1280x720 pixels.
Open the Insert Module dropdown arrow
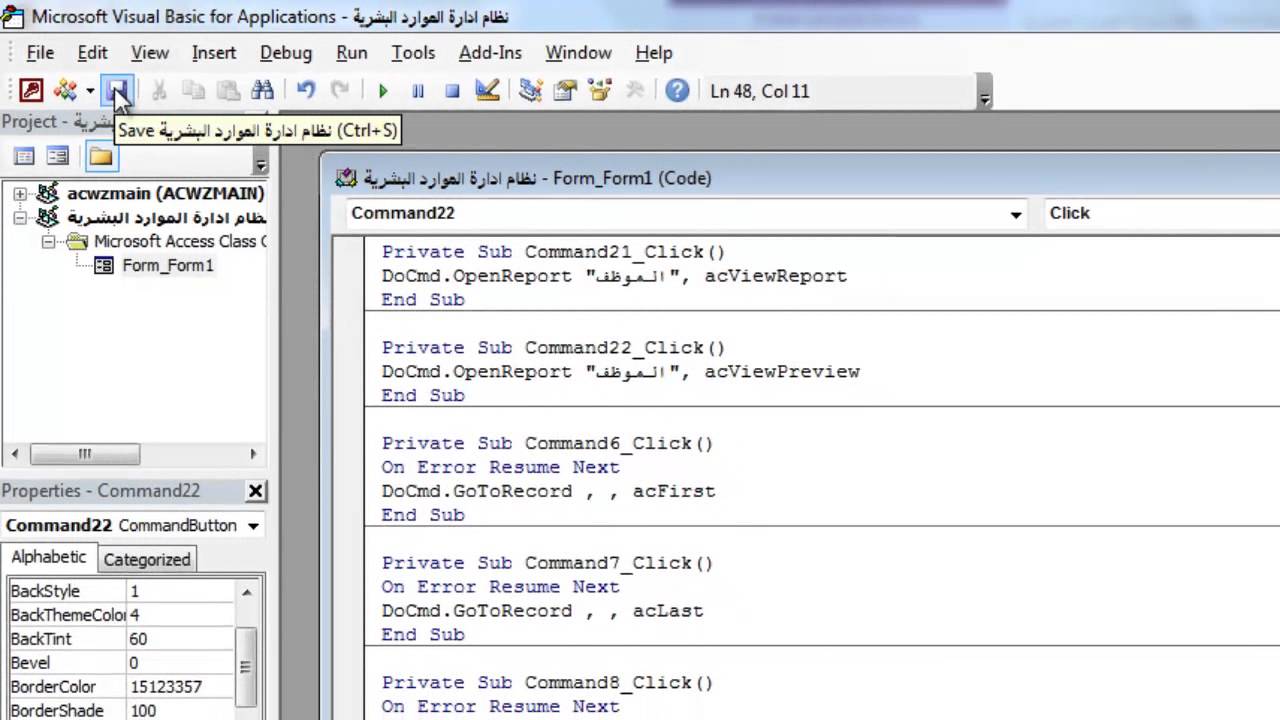tap(89, 91)
